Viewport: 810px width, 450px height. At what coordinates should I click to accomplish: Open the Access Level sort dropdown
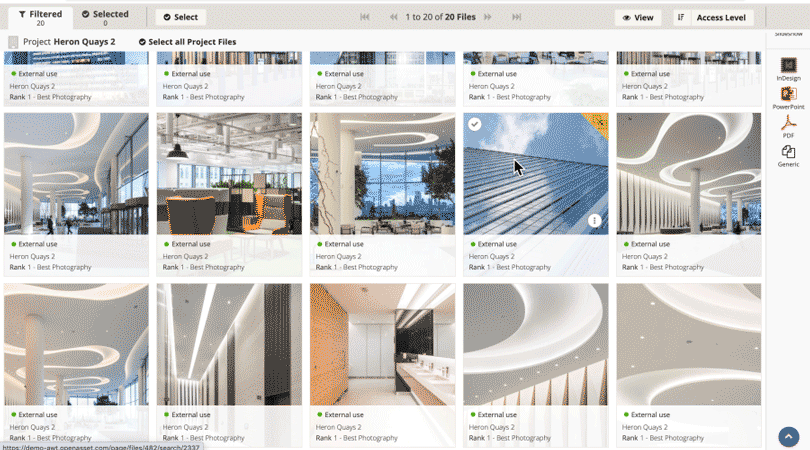click(x=721, y=18)
